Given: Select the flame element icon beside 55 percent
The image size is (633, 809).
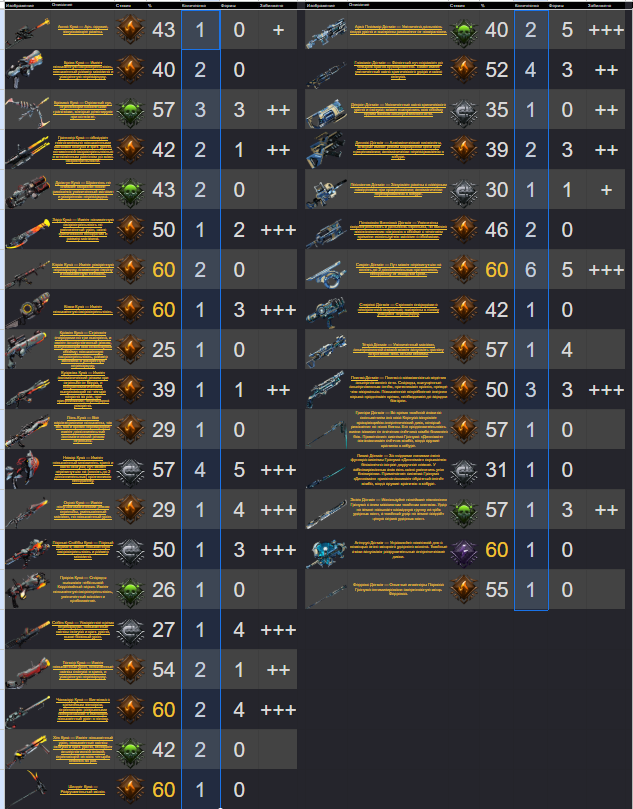Looking at the screenshot, I should click(x=464, y=590).
